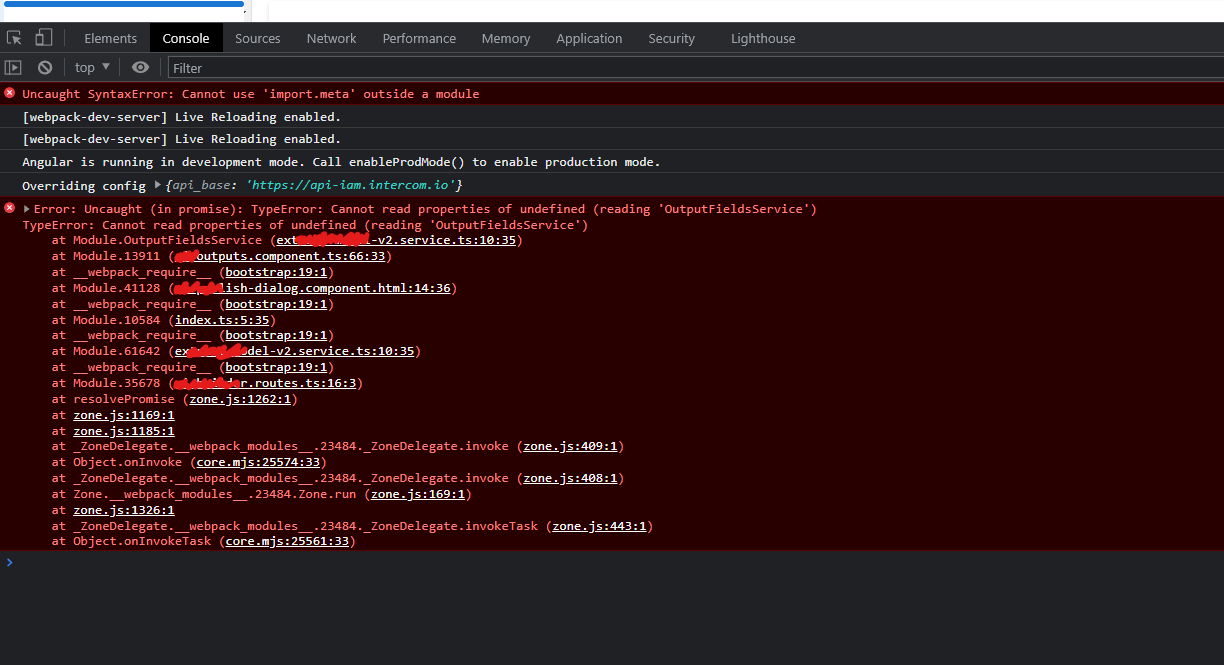Screen dimensions: 1224x665
Task: Create live expression with eye icon
Action: (140, 67)
